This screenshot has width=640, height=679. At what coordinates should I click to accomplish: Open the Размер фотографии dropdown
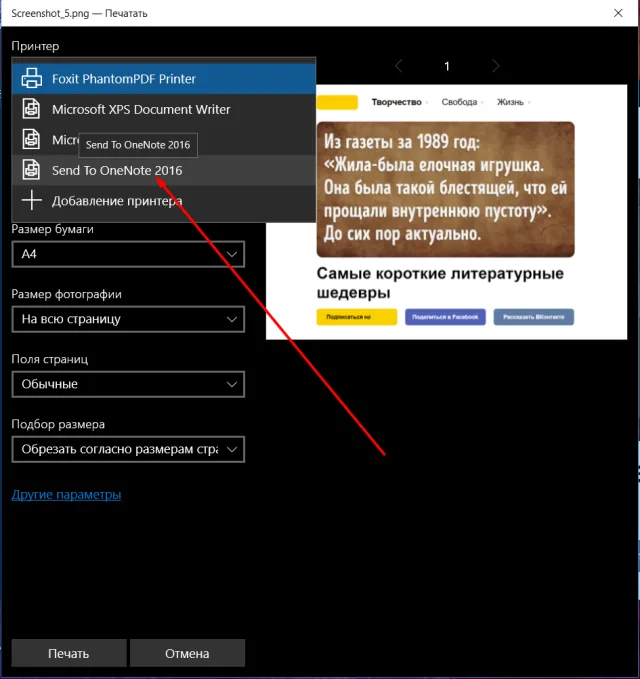128,319
